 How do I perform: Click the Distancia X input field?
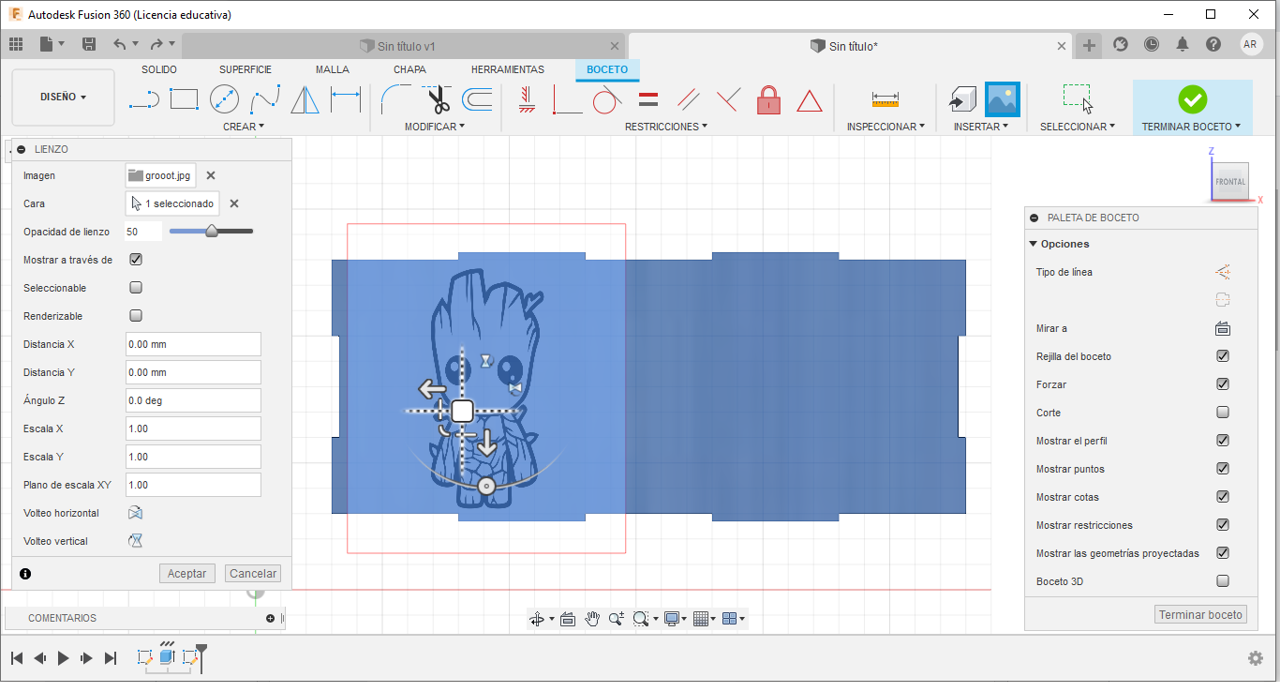tap(193, 344)
